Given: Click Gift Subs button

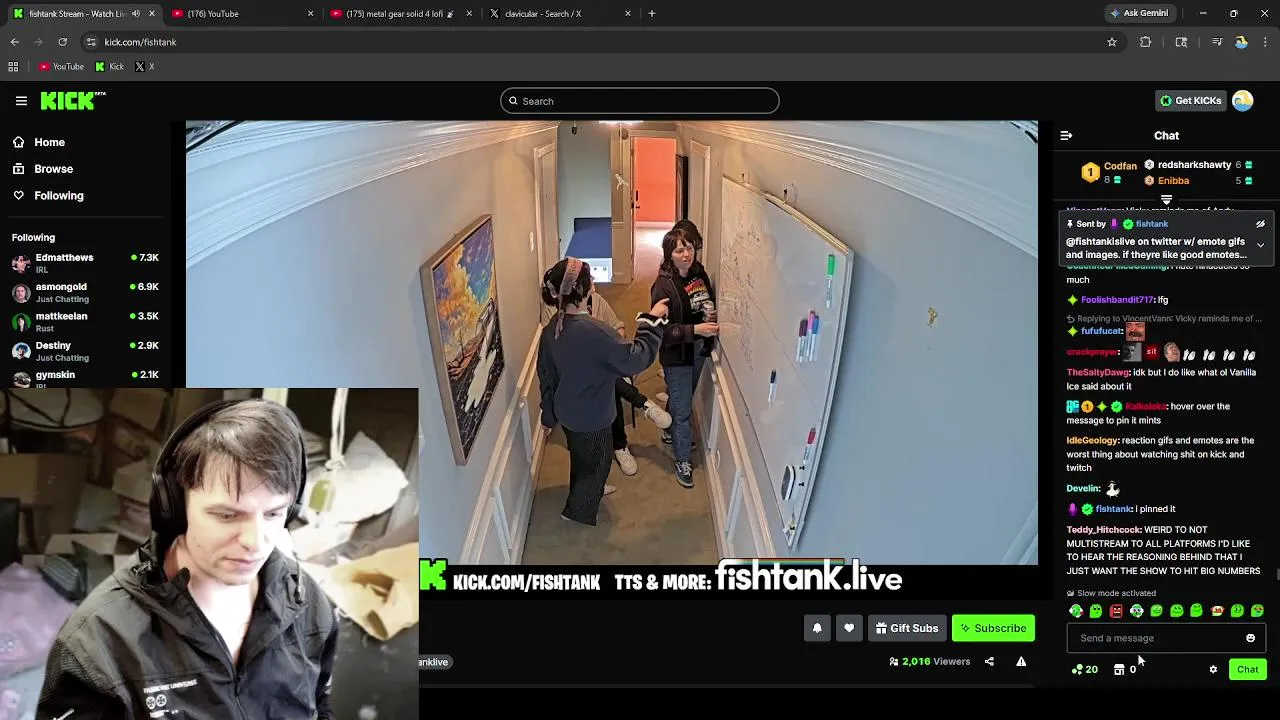Looking at the screenshot, I should [x=907, y=628].
